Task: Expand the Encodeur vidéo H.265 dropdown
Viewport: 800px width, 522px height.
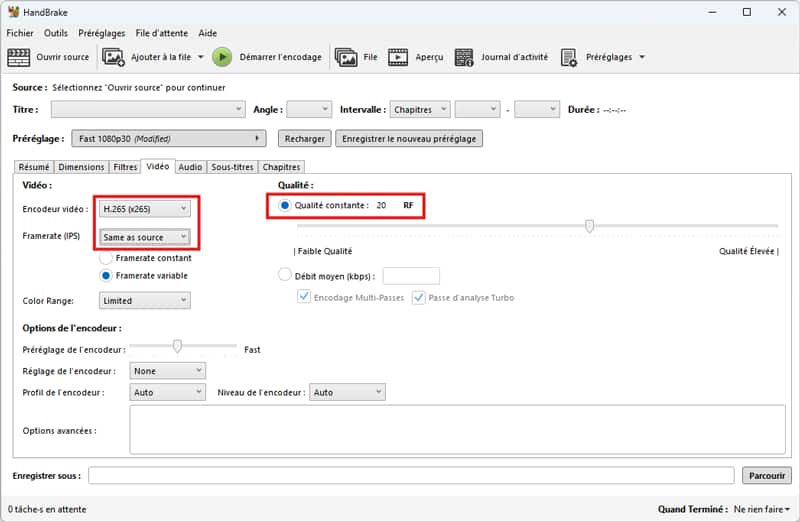Action: (x=144, y=209)
